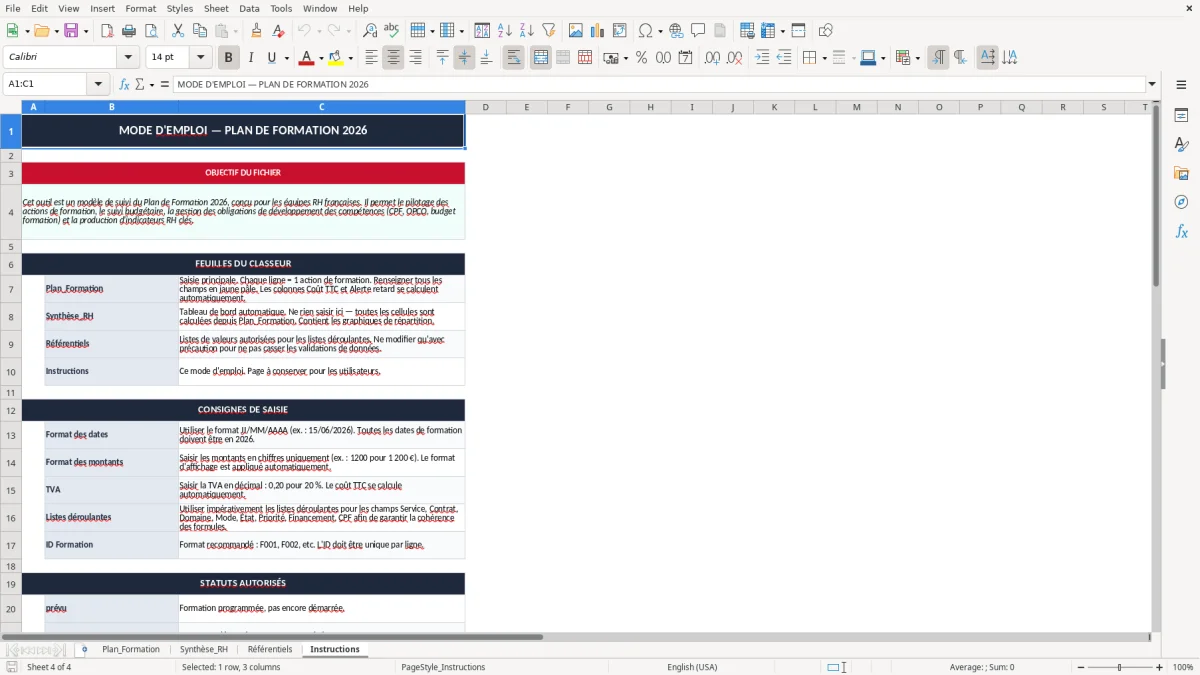Viewport: 1200px width, 675px height.
Task: Switch to Référentiels sheet tab
Action: click(270, 649)
